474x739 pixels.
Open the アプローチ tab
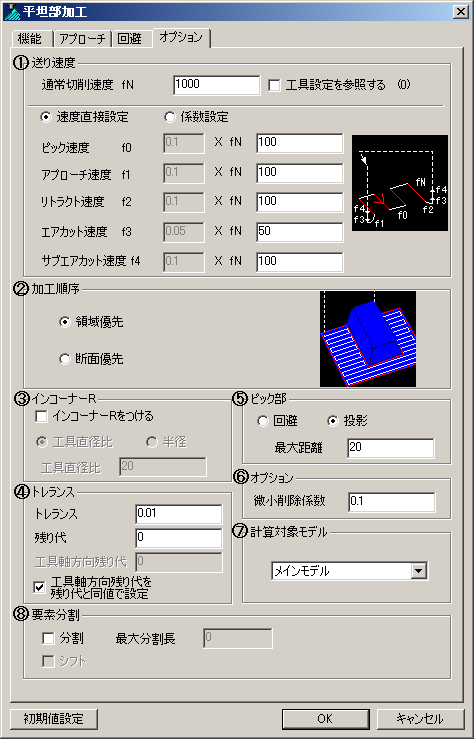pyautogui.click(x=82, y=39)
